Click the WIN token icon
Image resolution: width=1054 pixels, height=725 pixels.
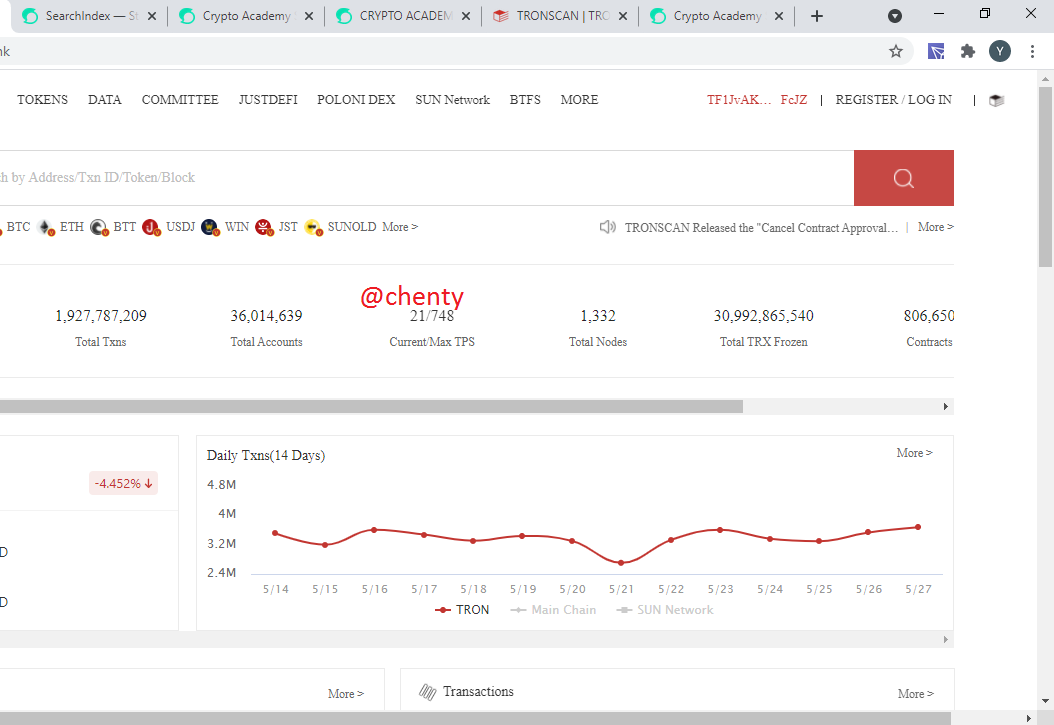pyautogui.click(x=210, y=227)
